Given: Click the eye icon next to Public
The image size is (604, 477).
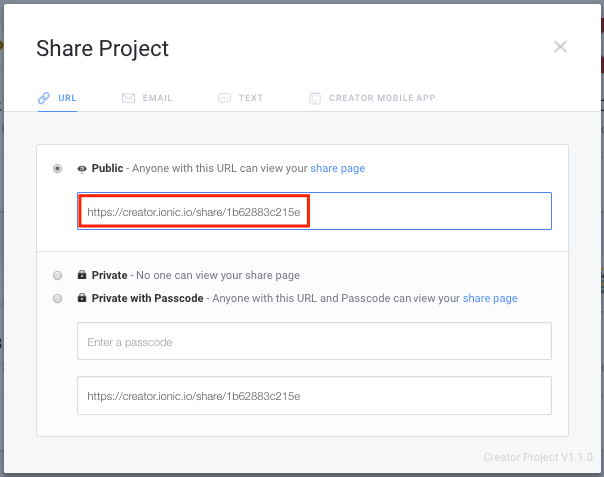Looking at the screenshot, I should [x=82, y=169].
